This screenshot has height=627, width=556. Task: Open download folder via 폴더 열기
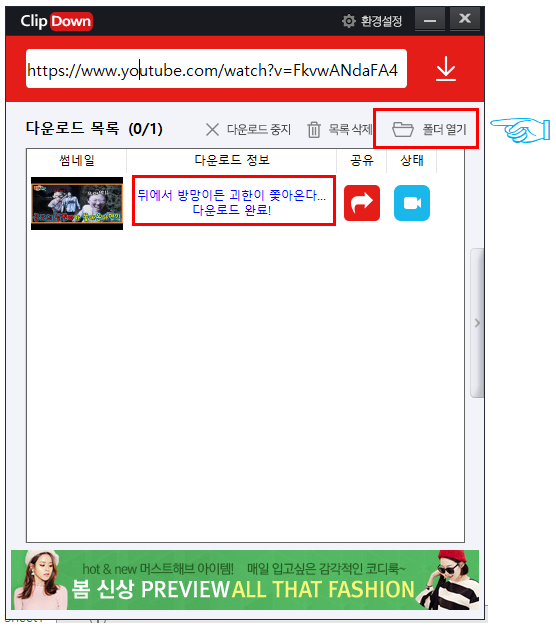429,129
